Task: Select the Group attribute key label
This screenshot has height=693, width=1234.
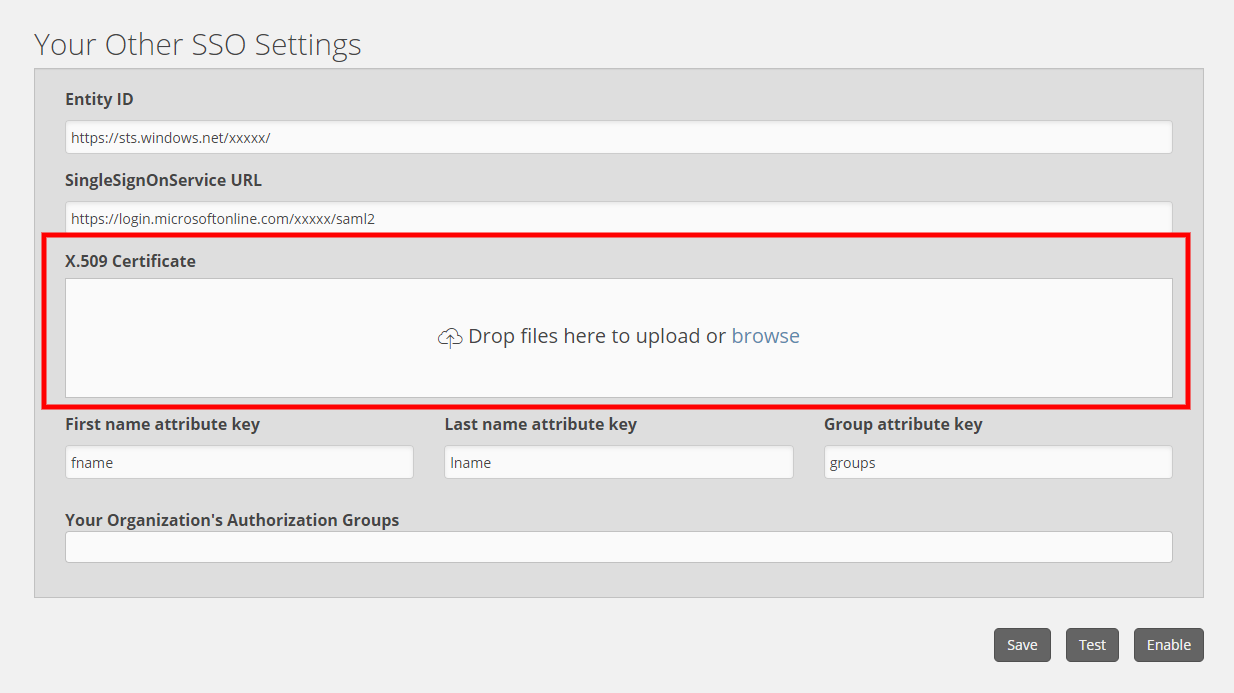Action: pyautogui.click(x=903, y=424)
